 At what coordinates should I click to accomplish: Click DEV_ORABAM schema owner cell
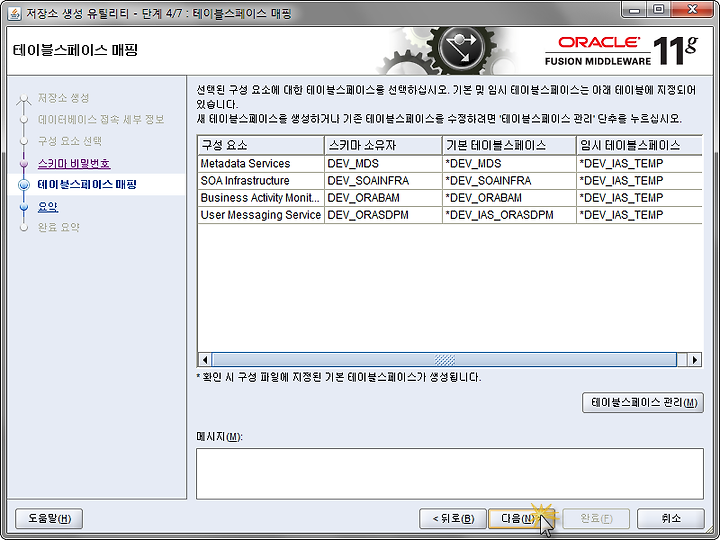point(383,198)
